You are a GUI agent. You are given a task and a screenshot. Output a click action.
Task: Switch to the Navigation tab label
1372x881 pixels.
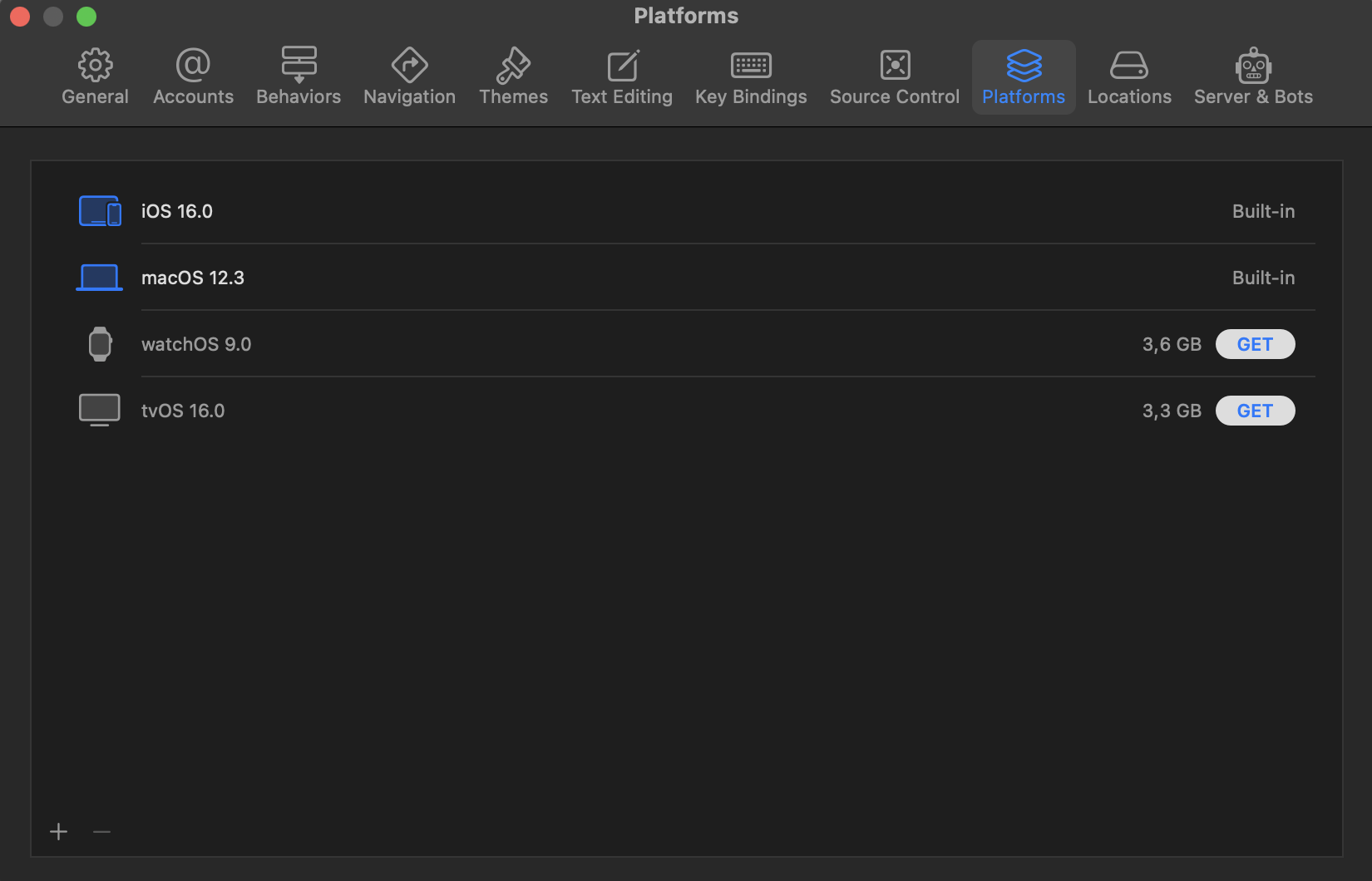pyautogui.click(x=410, y=97)
